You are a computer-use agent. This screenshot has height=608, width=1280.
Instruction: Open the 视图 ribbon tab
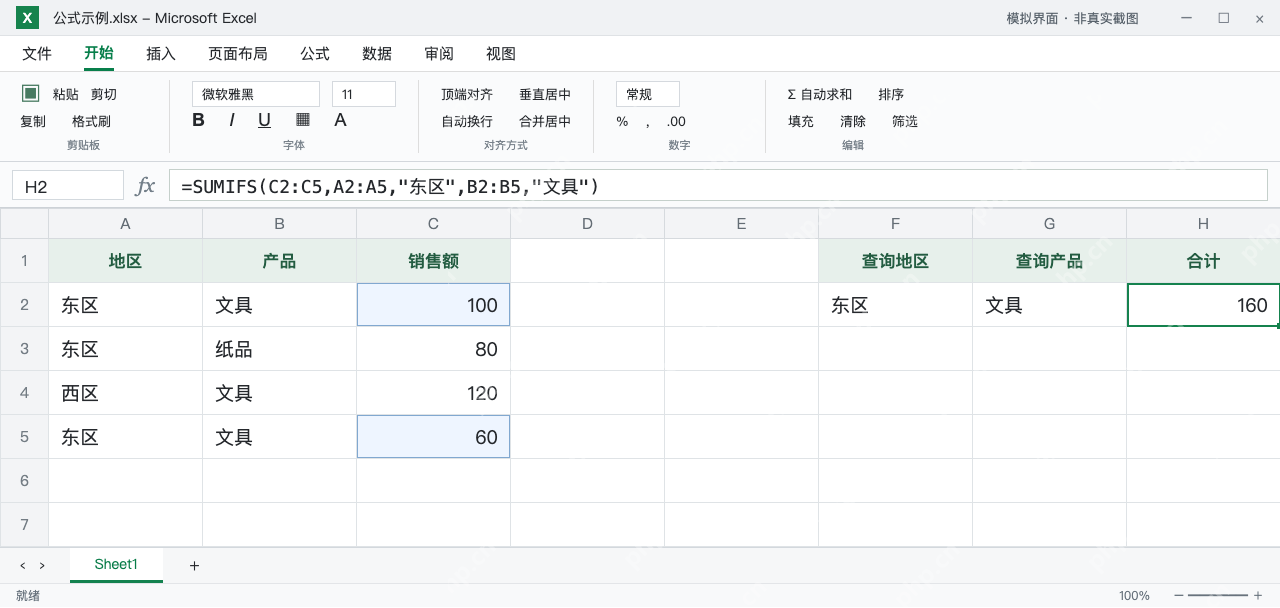[501, 54]
